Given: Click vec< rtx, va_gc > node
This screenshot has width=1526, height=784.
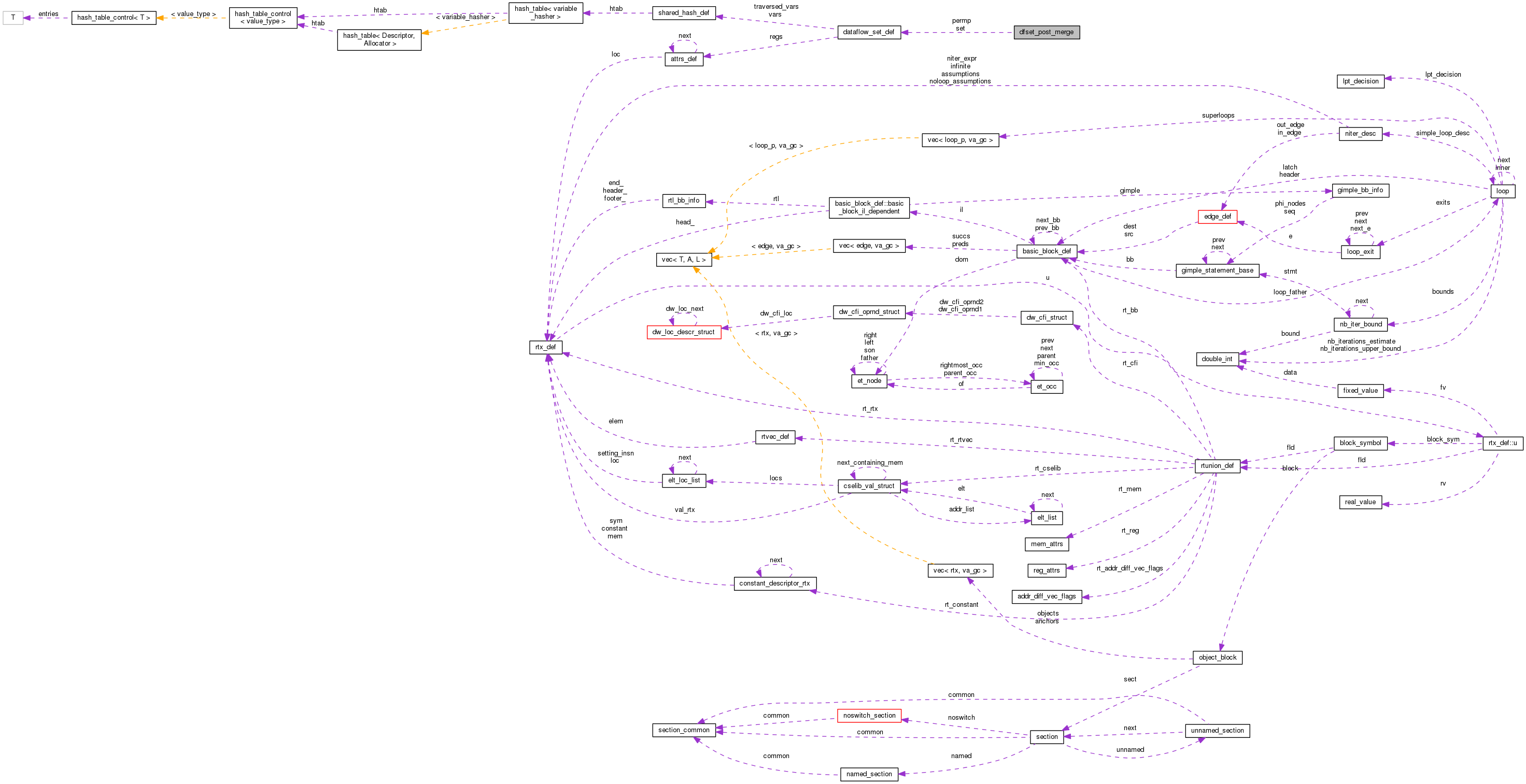Looking at the screenshot, I should [x=959, y=571].
